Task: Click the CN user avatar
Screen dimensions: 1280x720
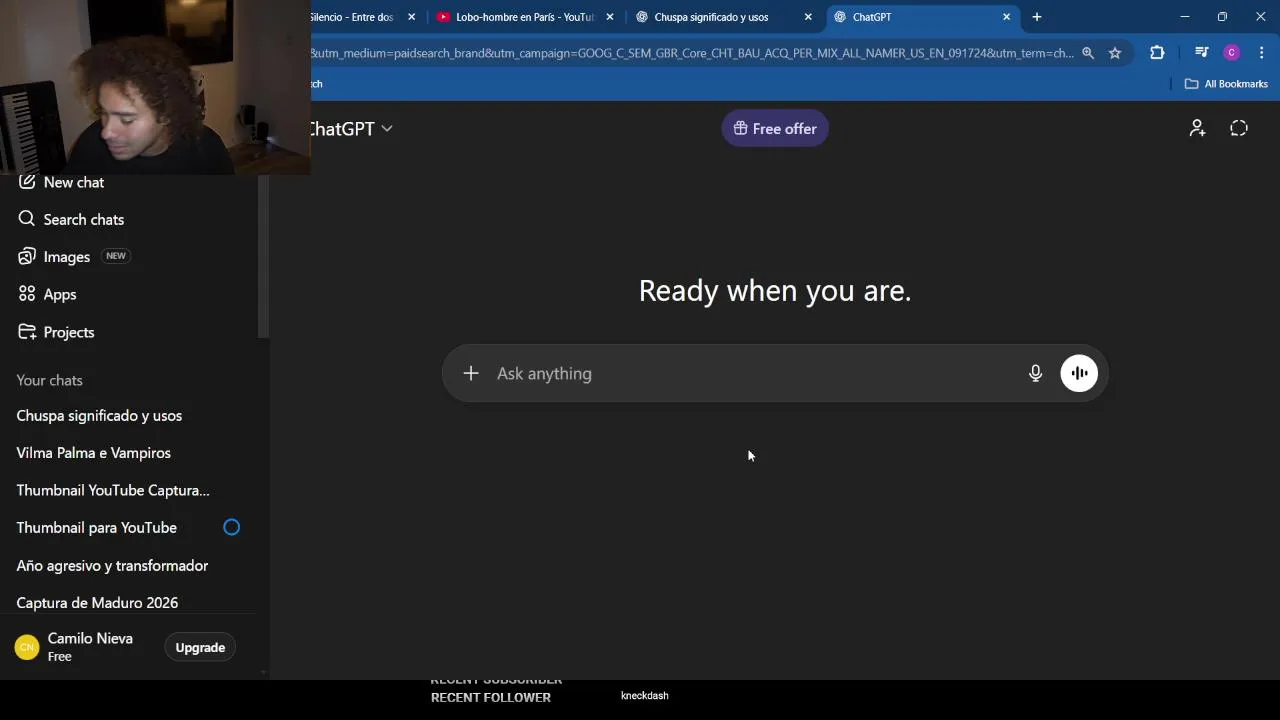Action: (x=27, y=647)
